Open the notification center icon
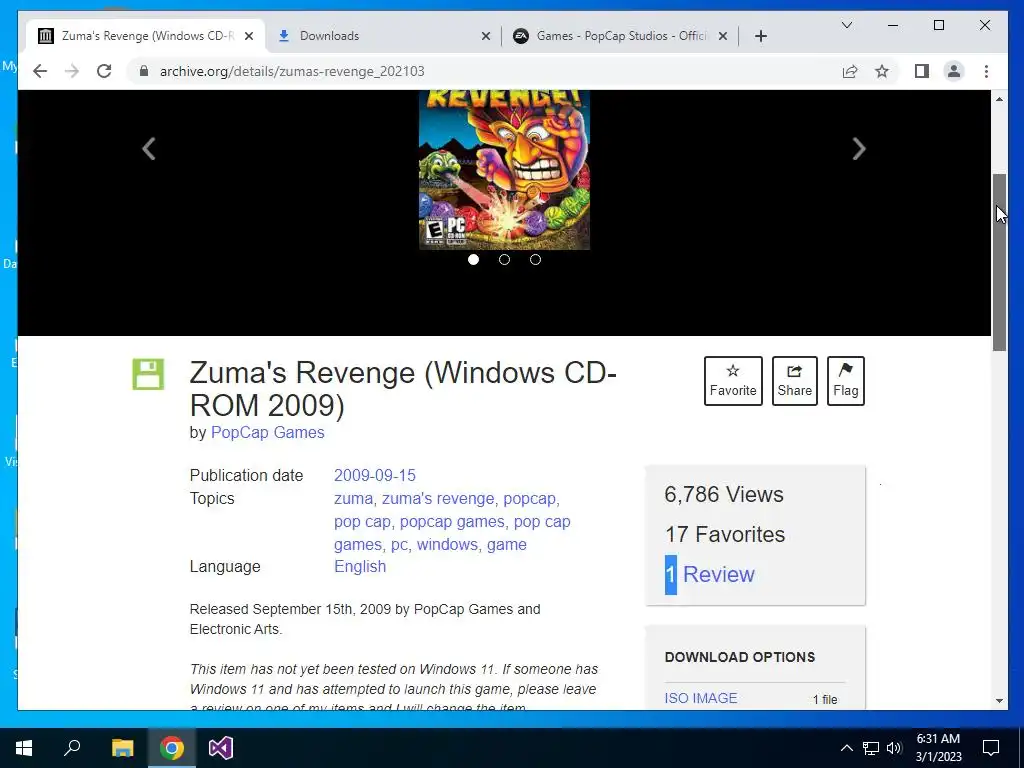The width and height of the screenshot is (1024, 768). pos(991,748)
